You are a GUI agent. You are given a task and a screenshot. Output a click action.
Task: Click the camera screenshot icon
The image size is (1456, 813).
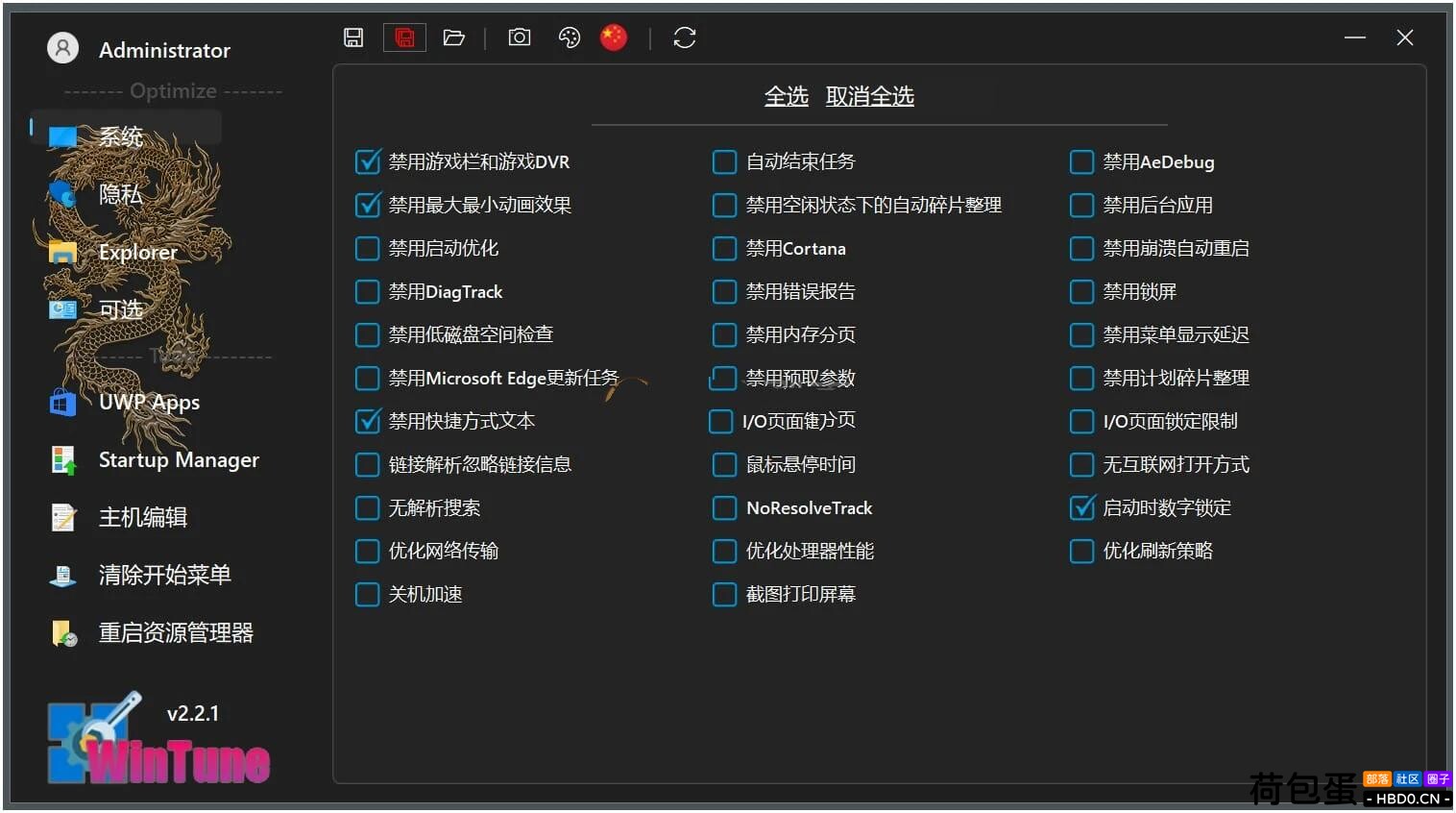tap(520, 37)
